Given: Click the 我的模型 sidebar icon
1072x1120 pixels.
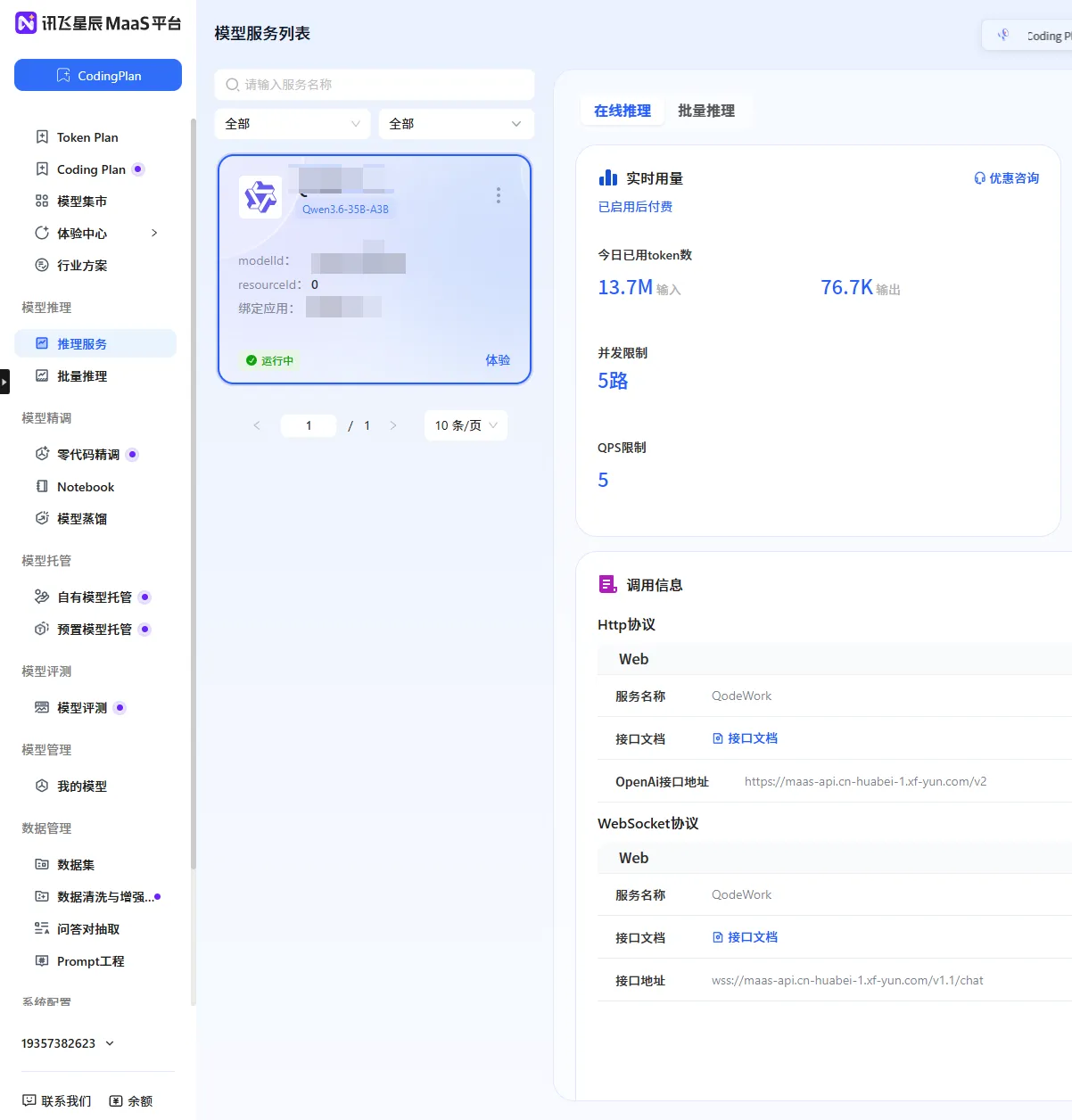Looking at the screenshot, I should click(42, 786).
